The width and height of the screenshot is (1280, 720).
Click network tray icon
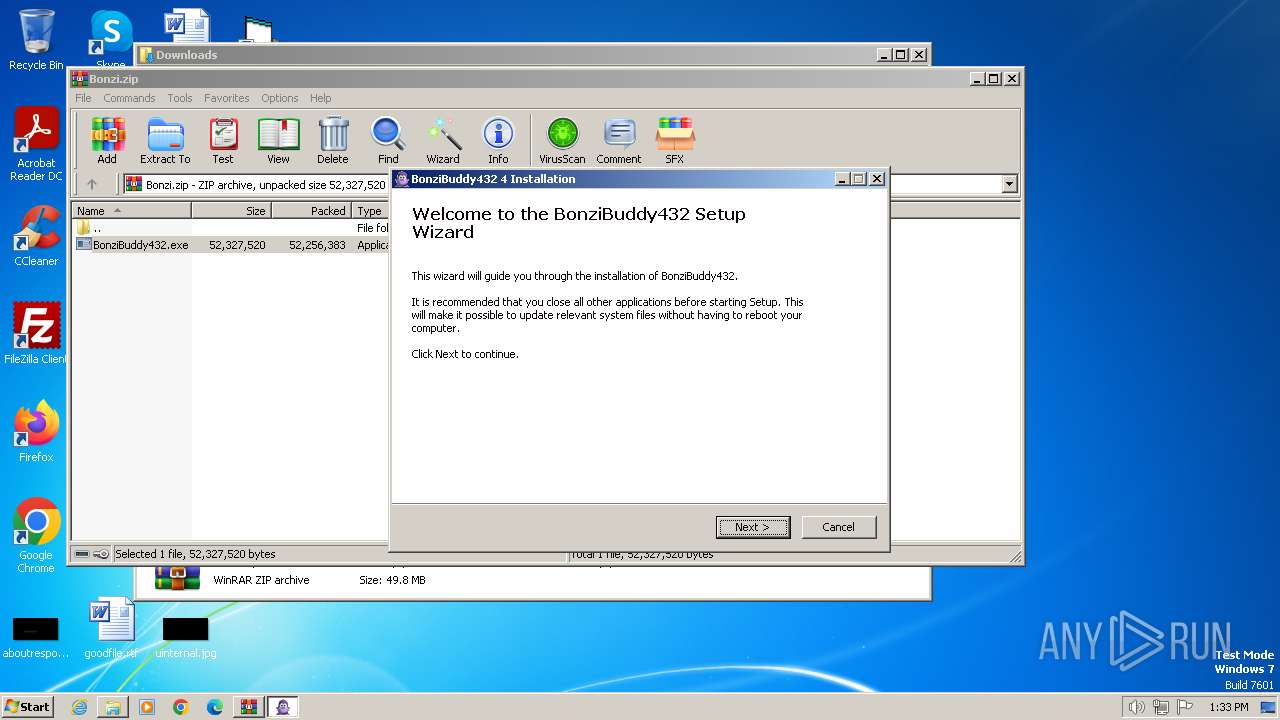1161,707
